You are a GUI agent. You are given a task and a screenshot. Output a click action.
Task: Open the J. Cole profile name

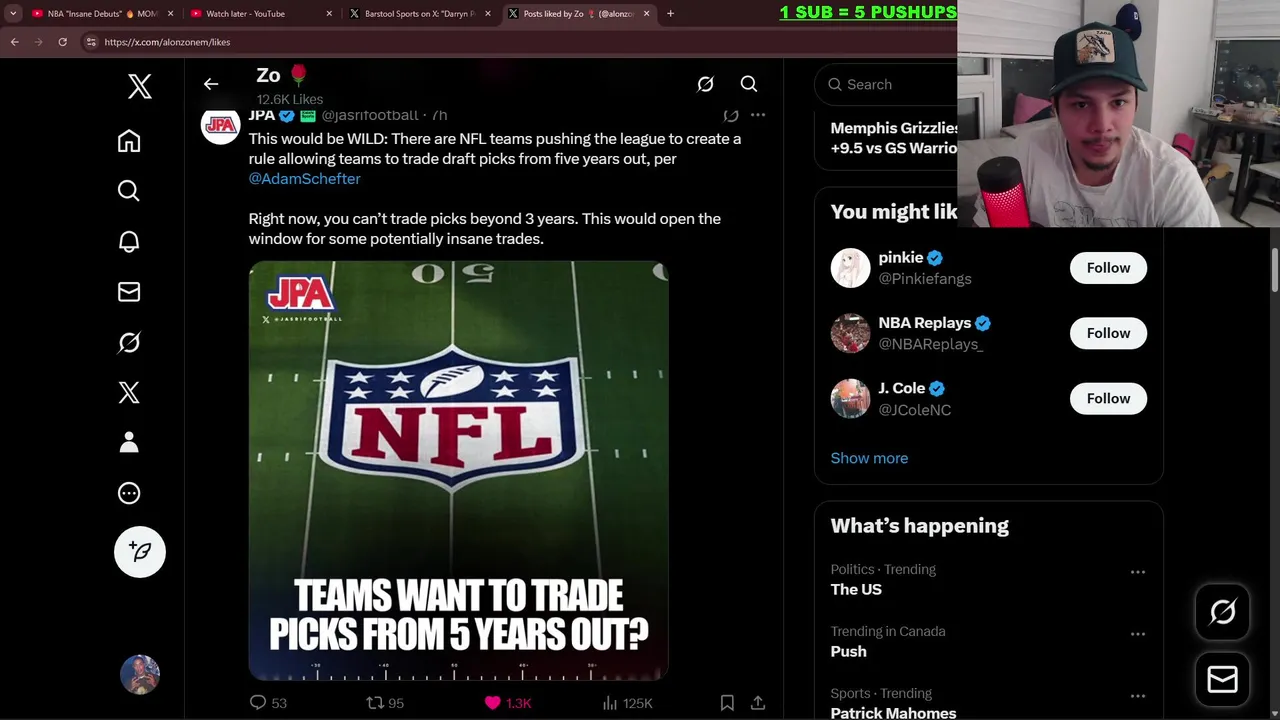[x=901, y=388]
